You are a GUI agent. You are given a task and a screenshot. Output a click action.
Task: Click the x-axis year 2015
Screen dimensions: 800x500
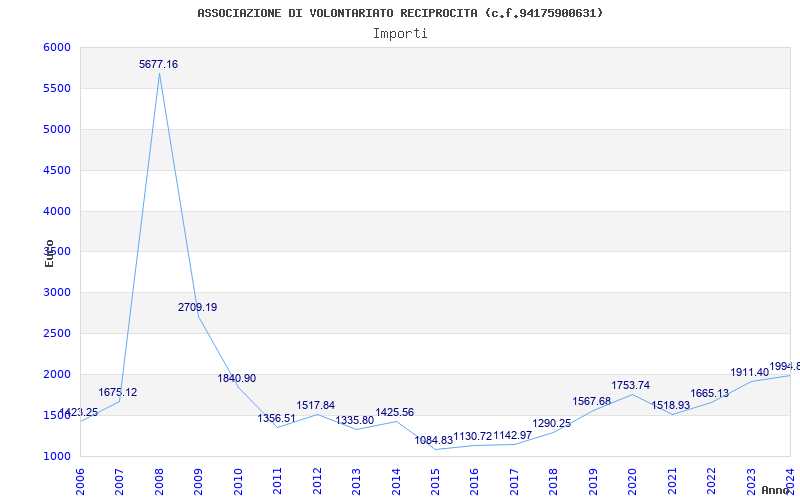[435, 482]
